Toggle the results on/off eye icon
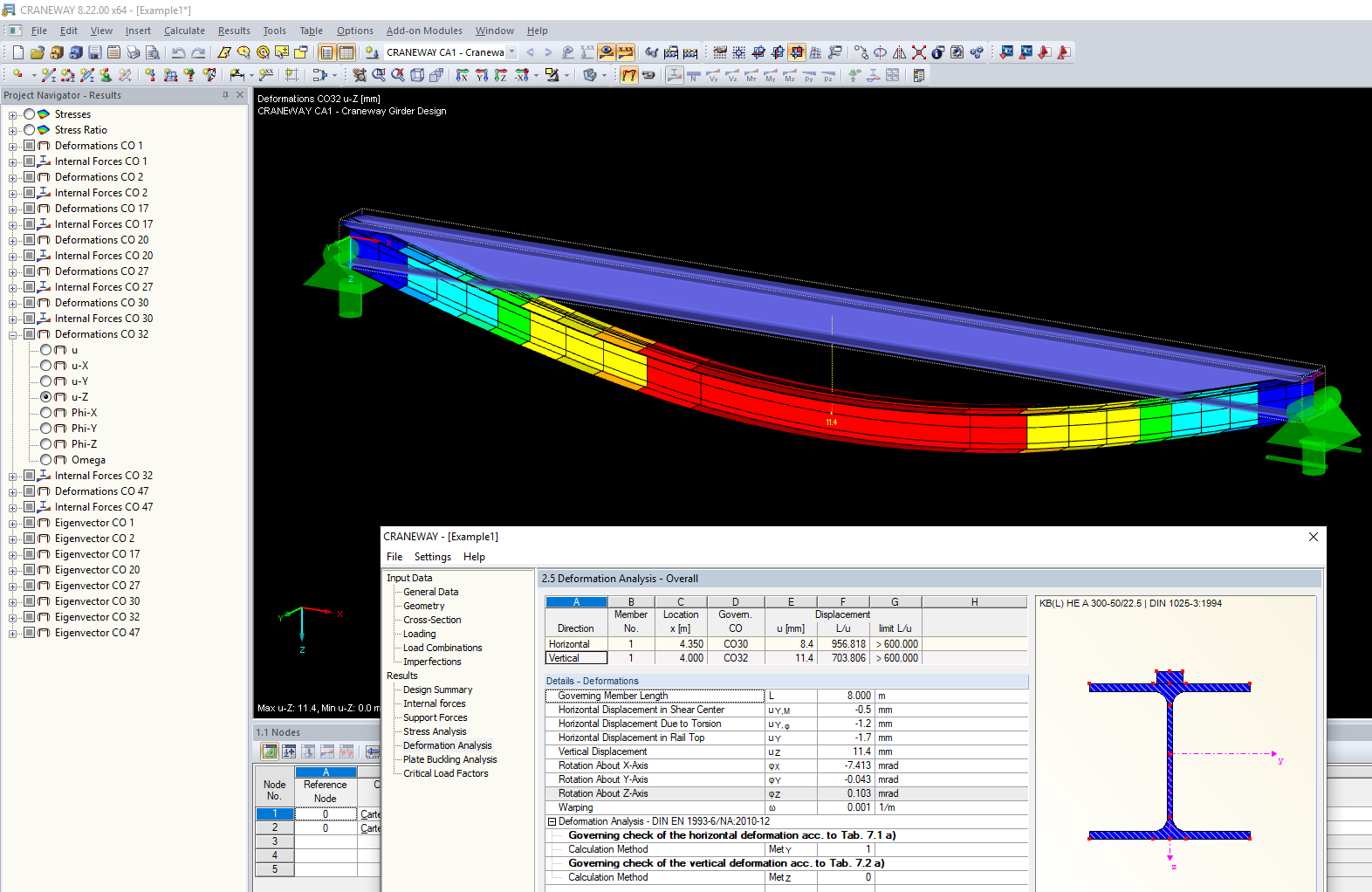Image resolution: width=1372 pixels, height=892 pixels. click(607, 52)
